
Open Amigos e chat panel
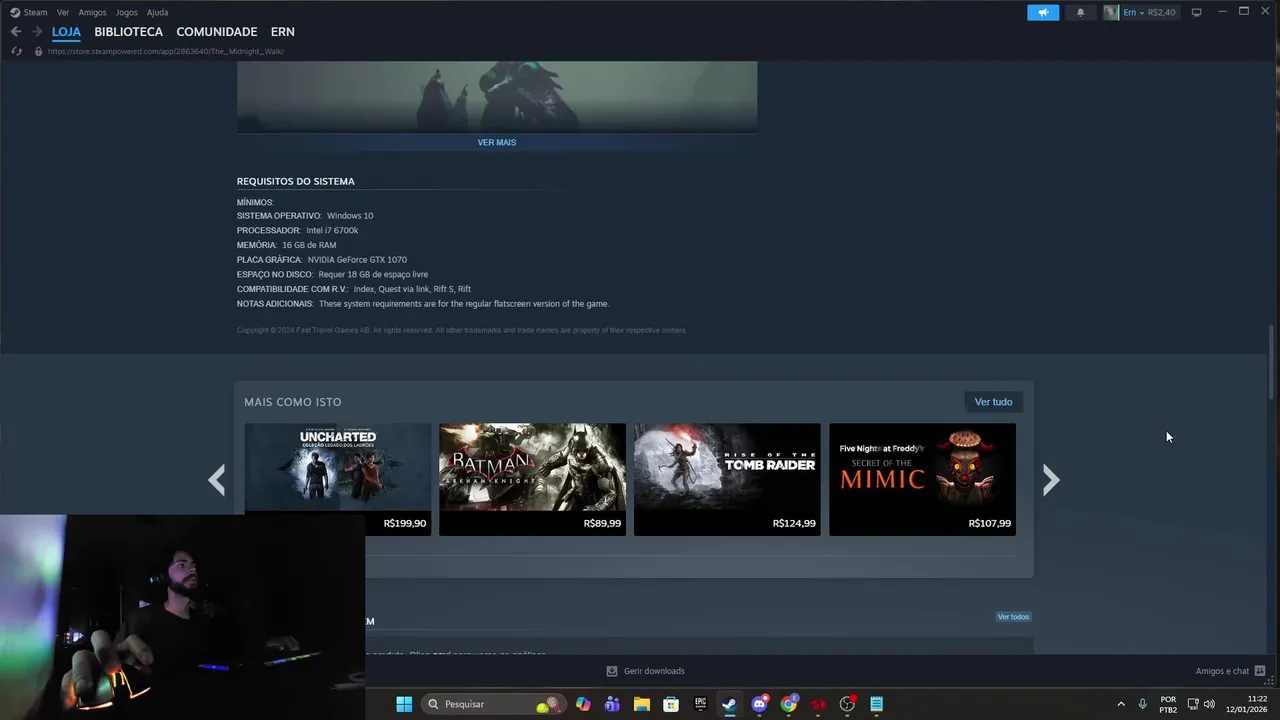click(1231, 671)
